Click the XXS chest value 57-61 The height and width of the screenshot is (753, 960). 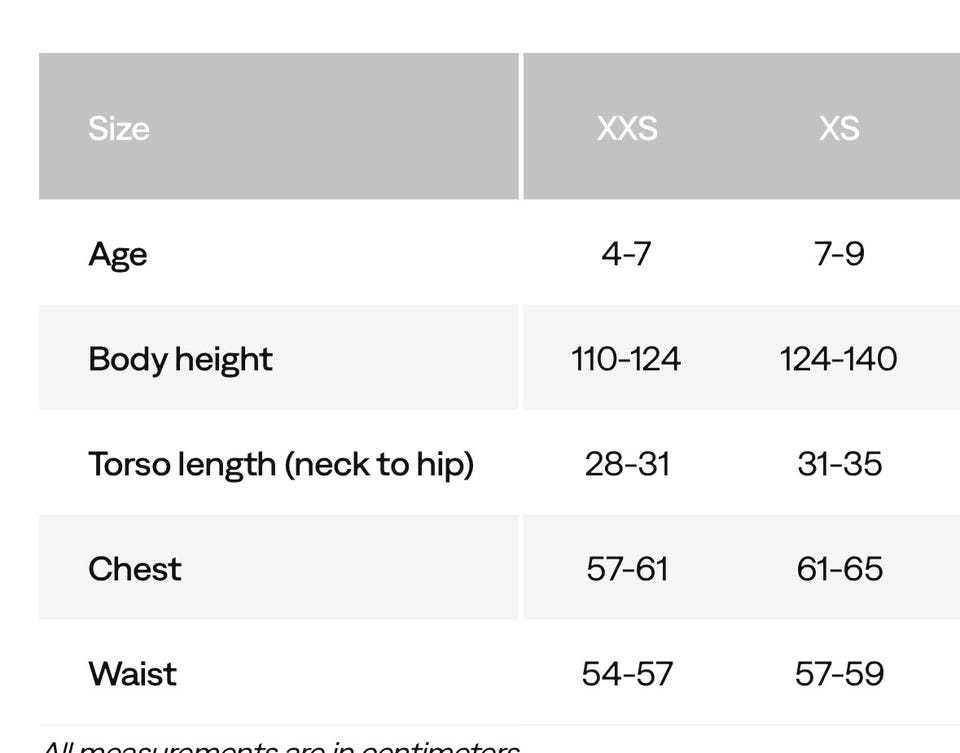point(627,569)
